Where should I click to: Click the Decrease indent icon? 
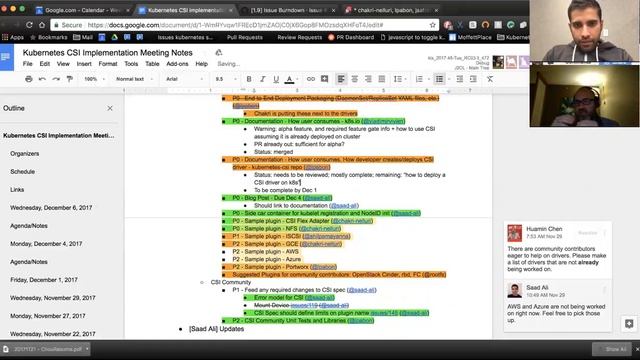point(460,79)
